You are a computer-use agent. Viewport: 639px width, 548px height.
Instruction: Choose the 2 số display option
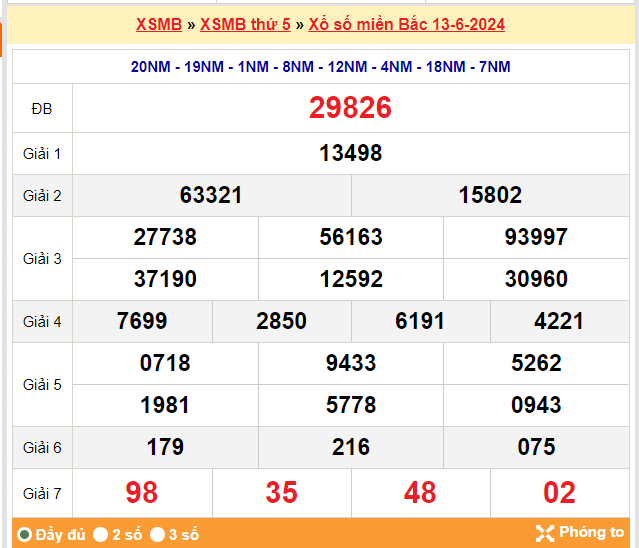click(101, 535)
